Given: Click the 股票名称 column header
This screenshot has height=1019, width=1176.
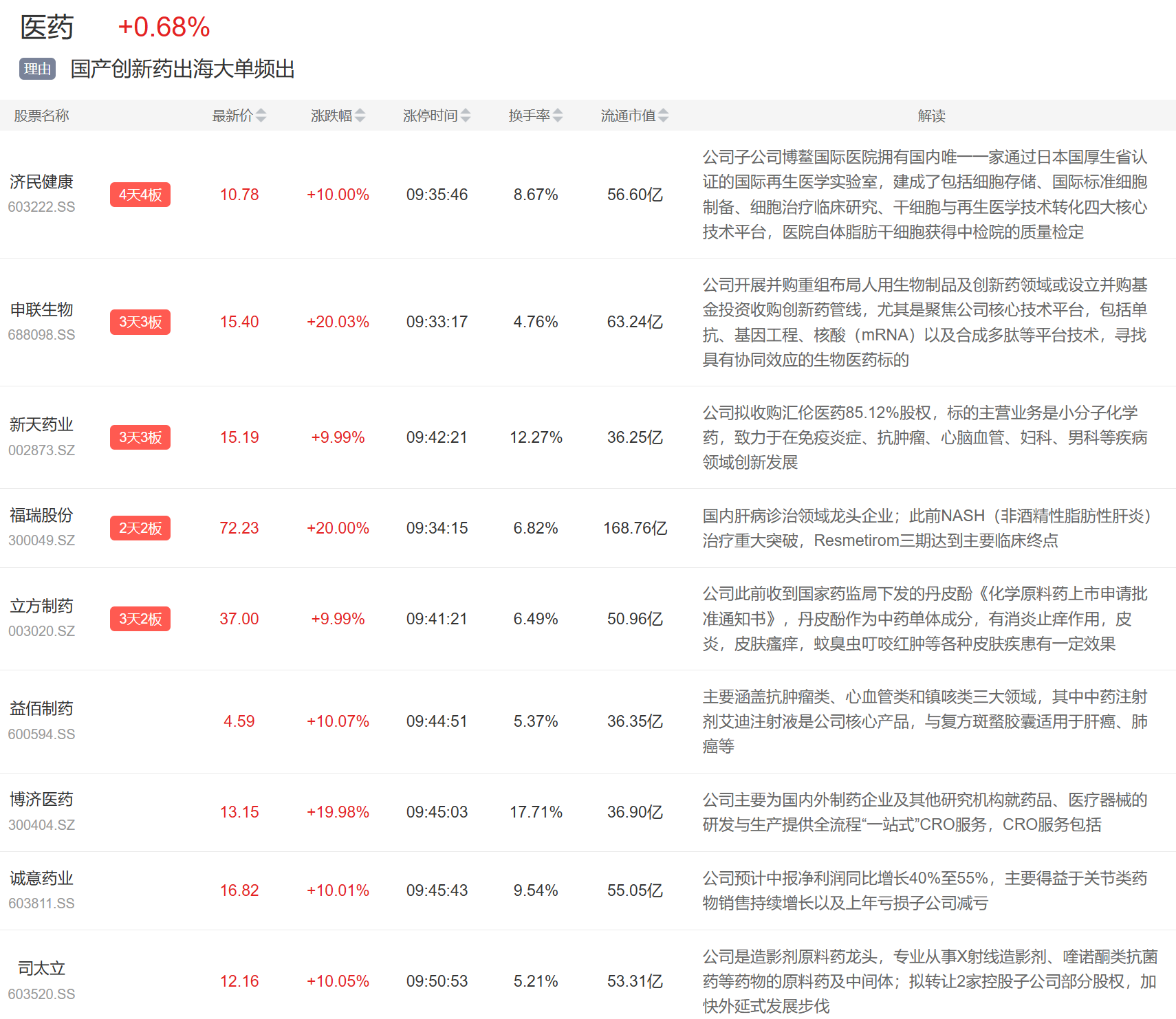Looking at the screenshot, I should point(41,116).
